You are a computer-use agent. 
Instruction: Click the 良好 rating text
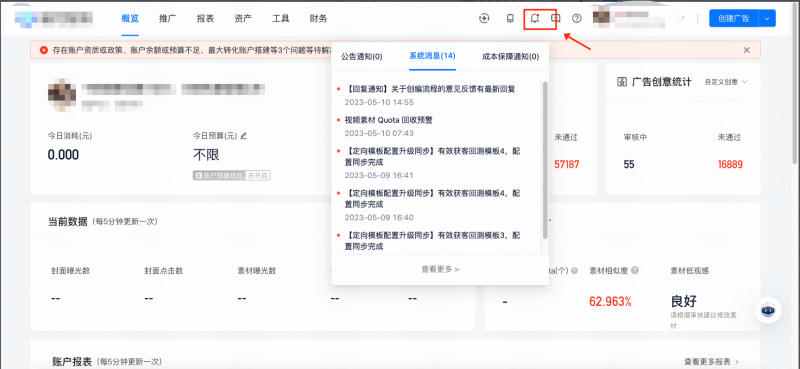[x=684, y=301]
